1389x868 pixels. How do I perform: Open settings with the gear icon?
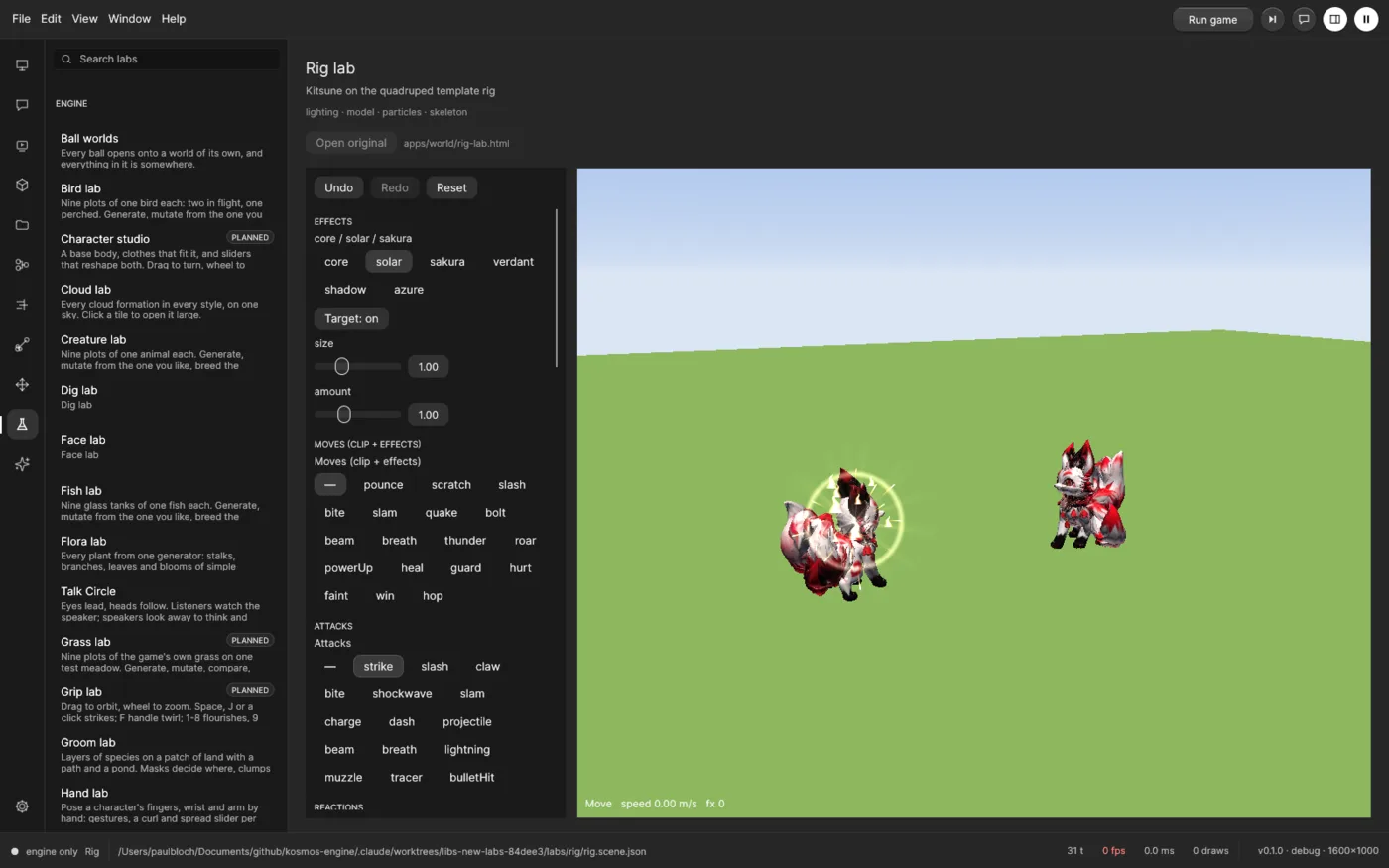point(22,807)
